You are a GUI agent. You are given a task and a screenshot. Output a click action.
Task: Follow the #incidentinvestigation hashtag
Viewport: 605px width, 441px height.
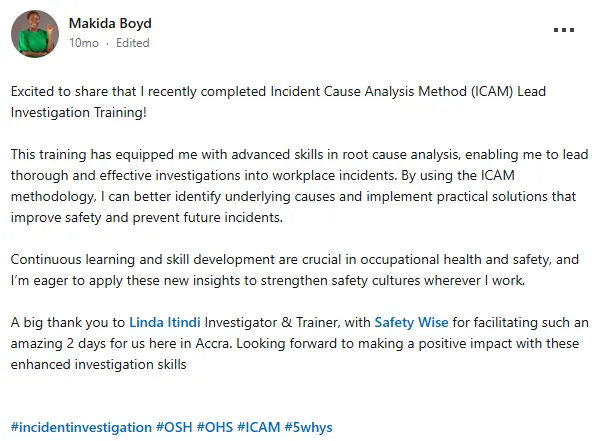tap(81, 427)
